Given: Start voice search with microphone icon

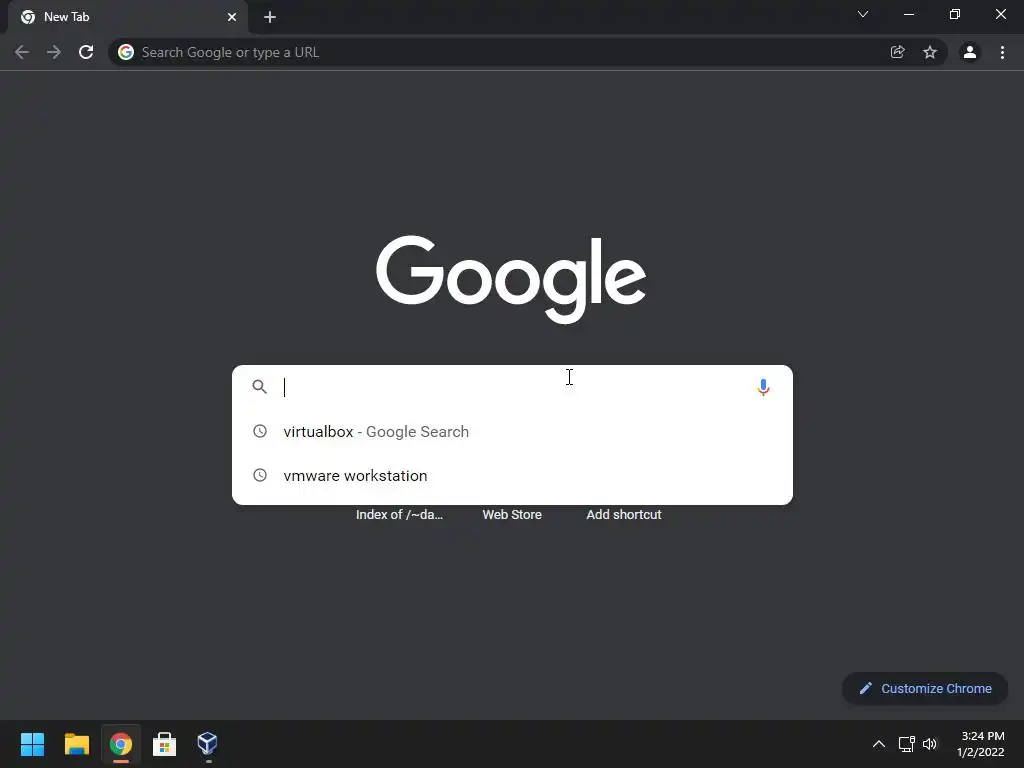Looking at the screenshot, I should pyautogui.click(x=763, y=387).
